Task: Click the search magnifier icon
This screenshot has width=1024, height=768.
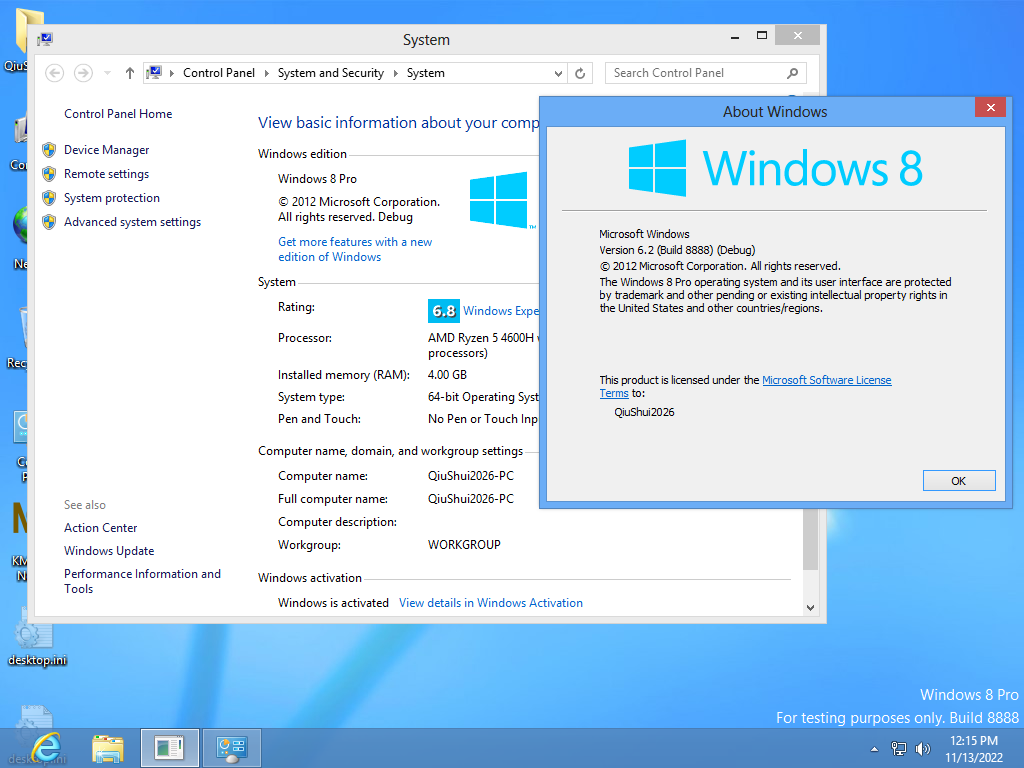Action: (x=793, y=73)
